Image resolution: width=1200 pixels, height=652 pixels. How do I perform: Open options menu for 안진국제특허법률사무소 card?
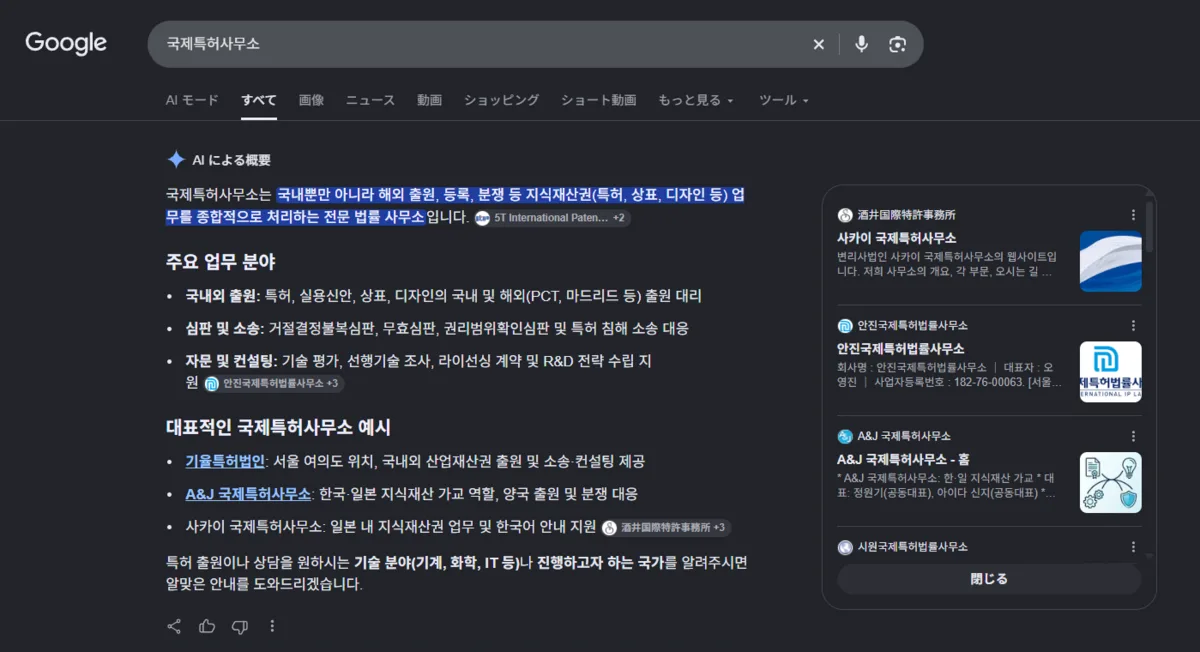(x=1133, y=325)
